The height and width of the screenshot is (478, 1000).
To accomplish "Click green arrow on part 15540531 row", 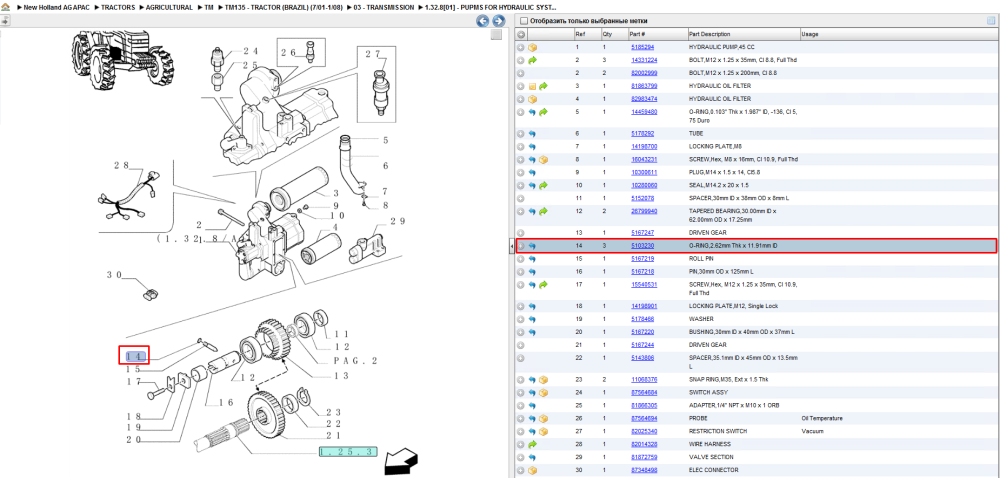I will click(543, 284).
